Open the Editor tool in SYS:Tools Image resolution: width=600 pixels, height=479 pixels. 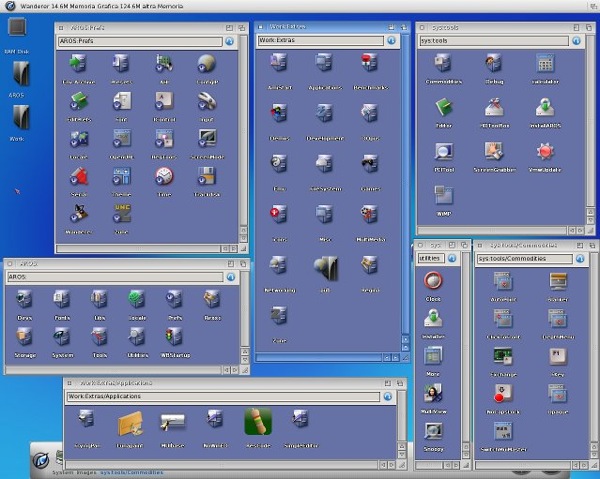443,108
